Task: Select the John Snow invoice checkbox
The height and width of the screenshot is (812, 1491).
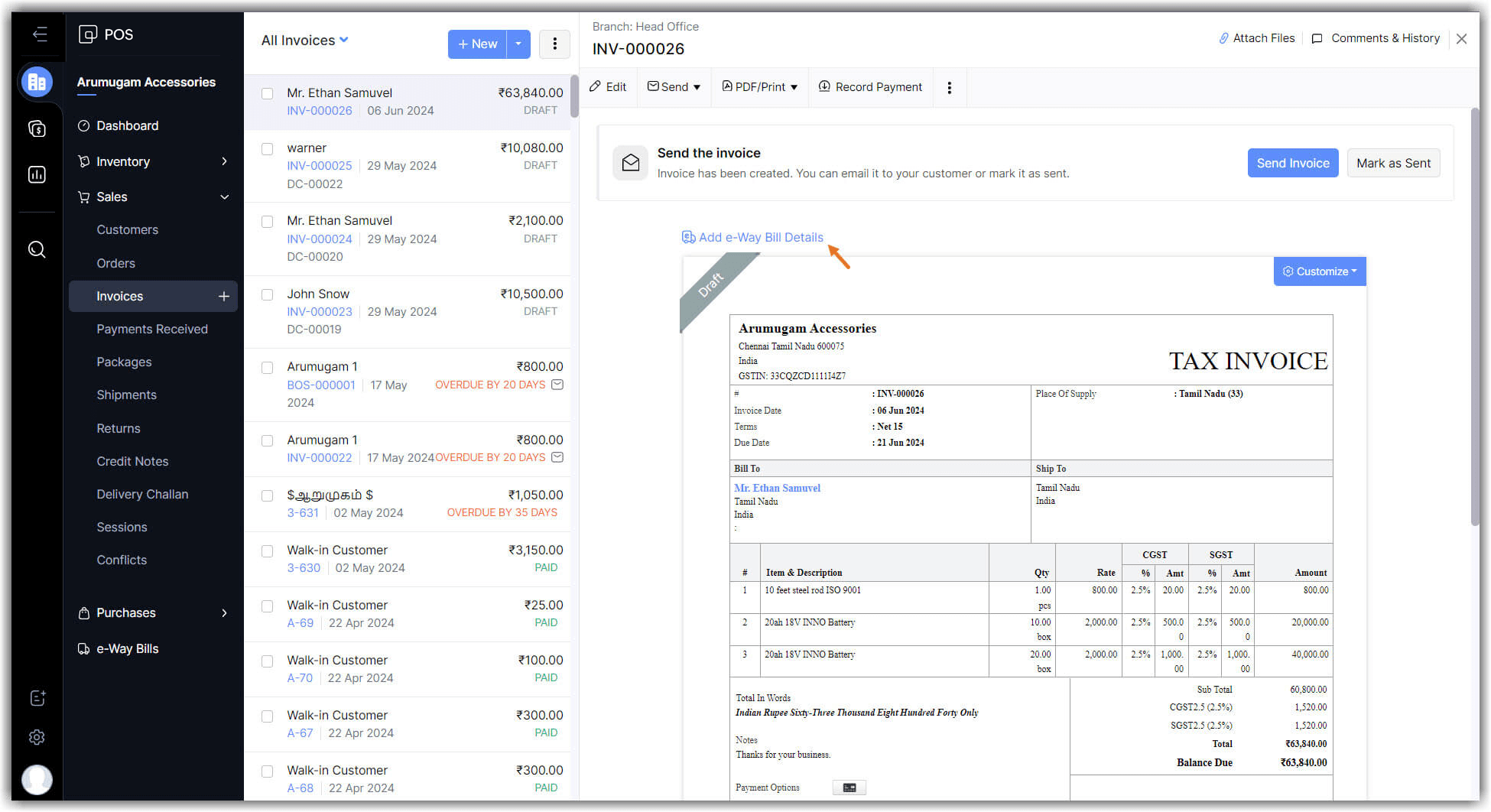Action: tap(268, 295)
